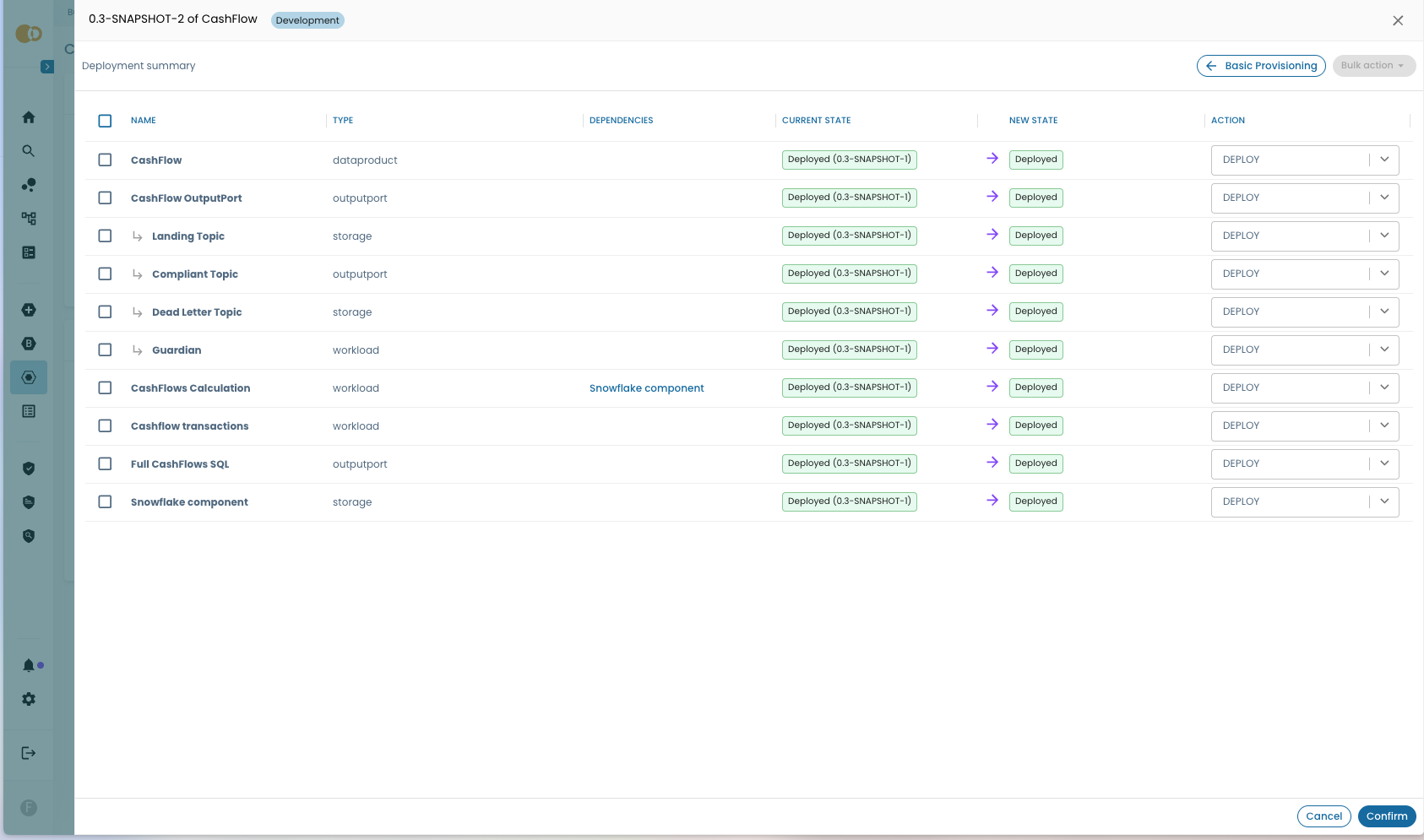Check the Landing Topic checkbox
The image size is (1424, 840).
(105, 236)
